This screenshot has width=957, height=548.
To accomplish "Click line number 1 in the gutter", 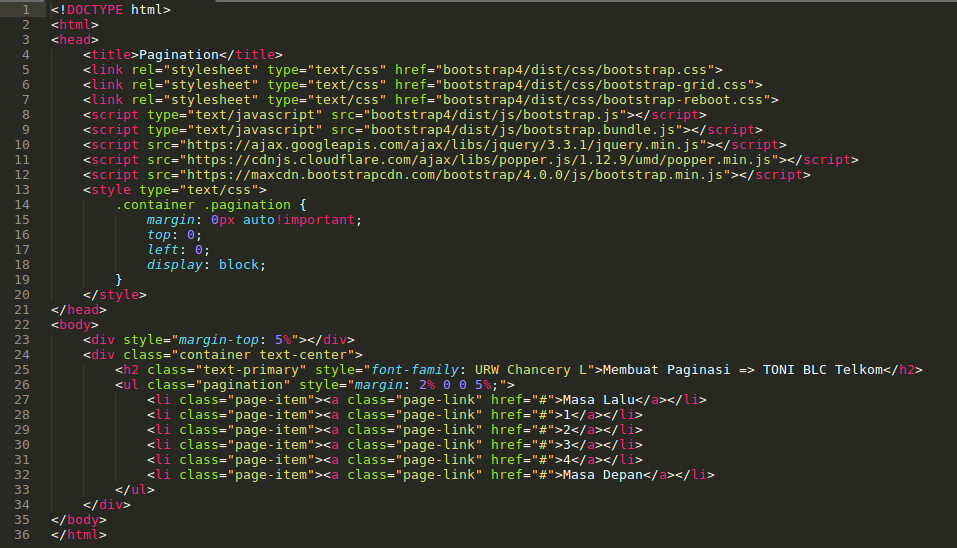I will [x=23, y=9].
